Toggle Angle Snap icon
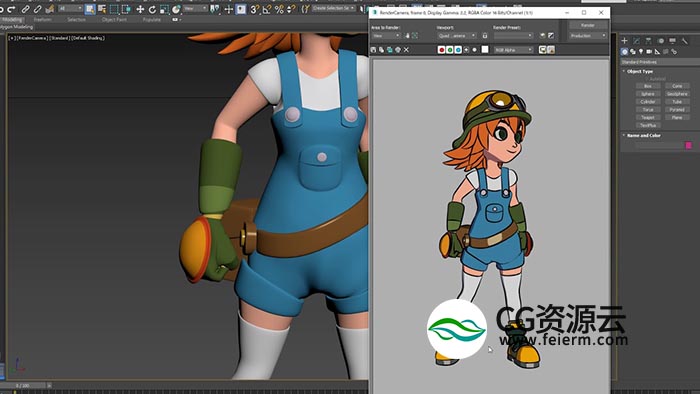 [267, 9]
